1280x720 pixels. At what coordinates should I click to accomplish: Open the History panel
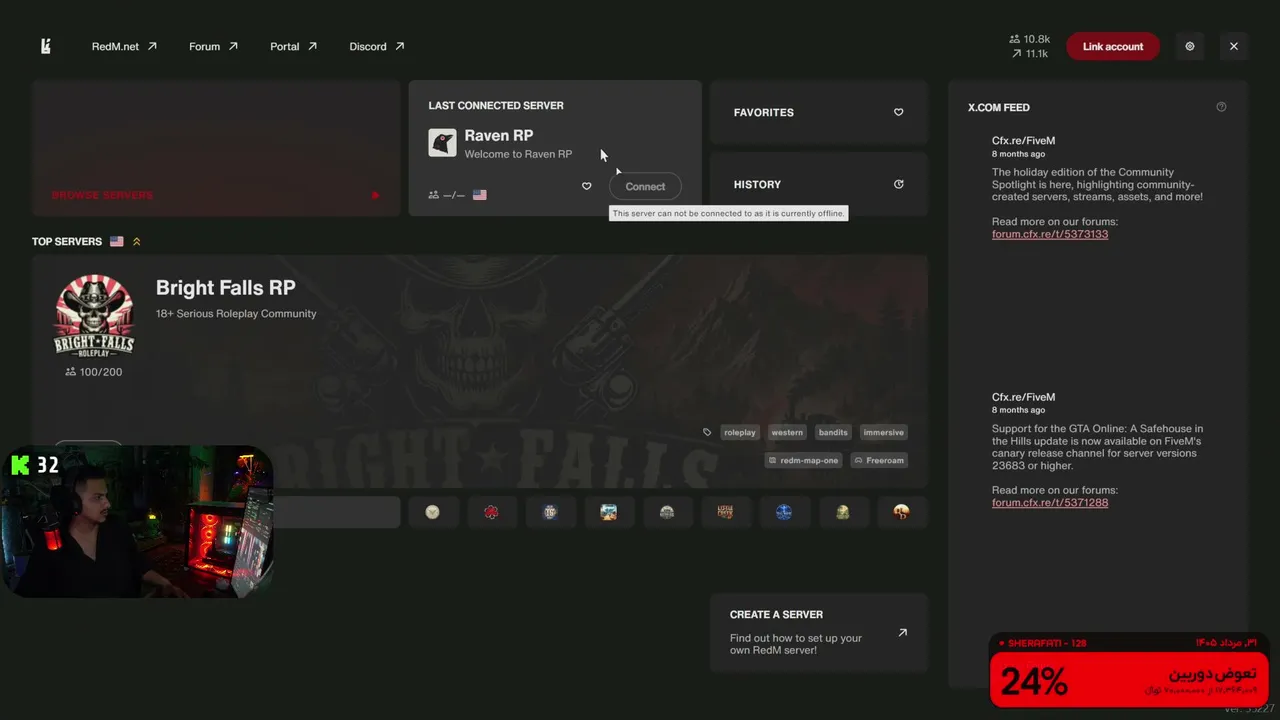[819, 184]
